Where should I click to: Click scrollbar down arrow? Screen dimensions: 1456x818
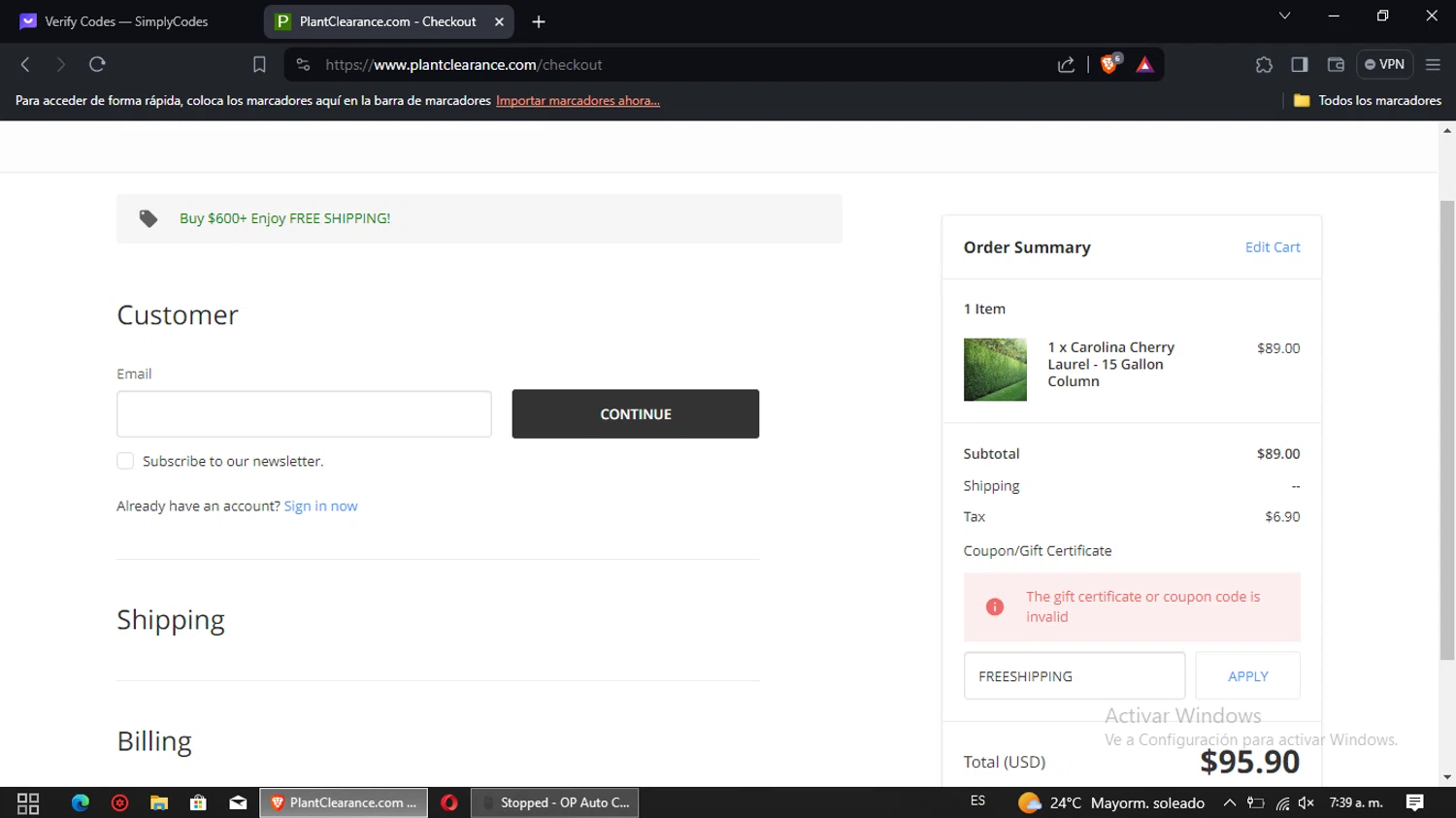pyautogui.click(x=1447, y=777)
